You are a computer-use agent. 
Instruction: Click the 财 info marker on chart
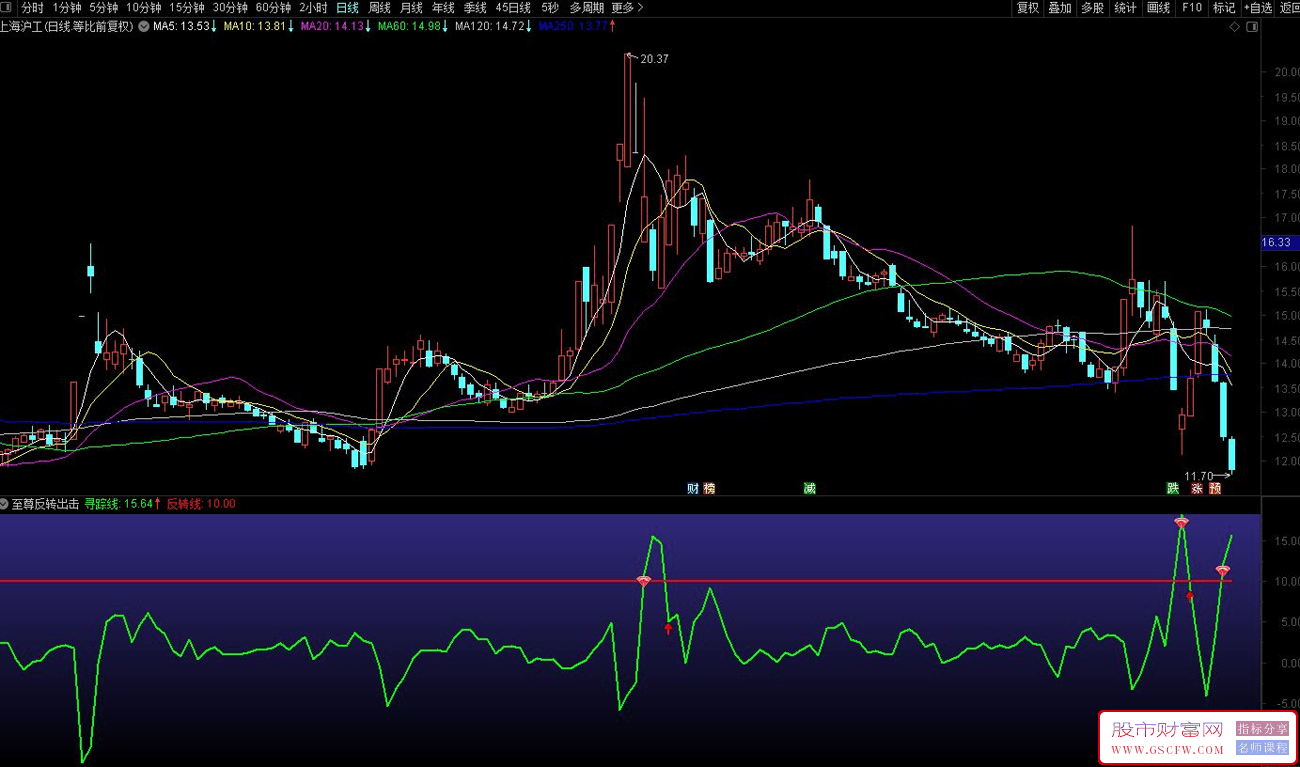[x=692, y=488]
